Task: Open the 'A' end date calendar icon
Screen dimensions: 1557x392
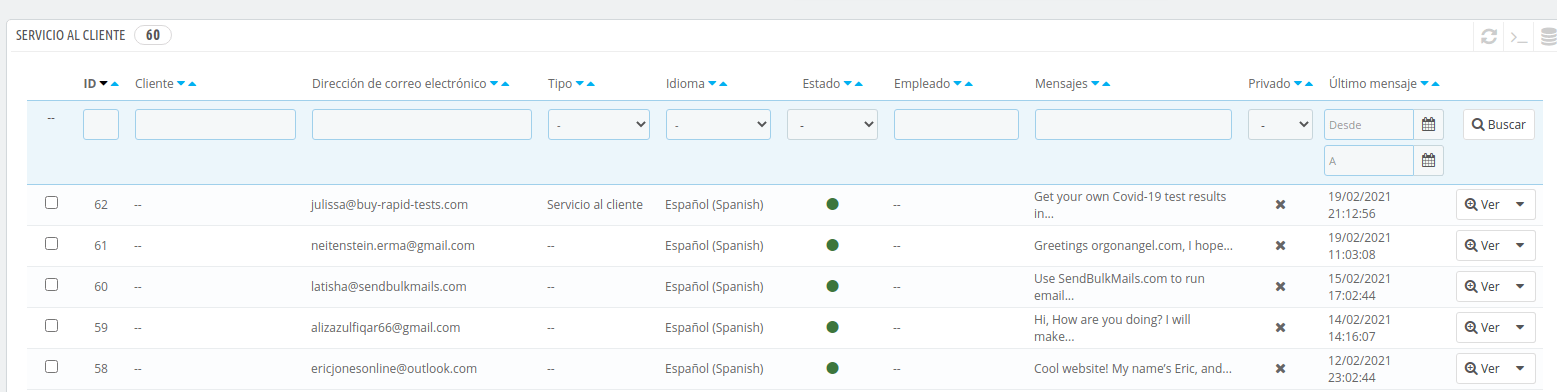Action: click(x=1428, y=160)
